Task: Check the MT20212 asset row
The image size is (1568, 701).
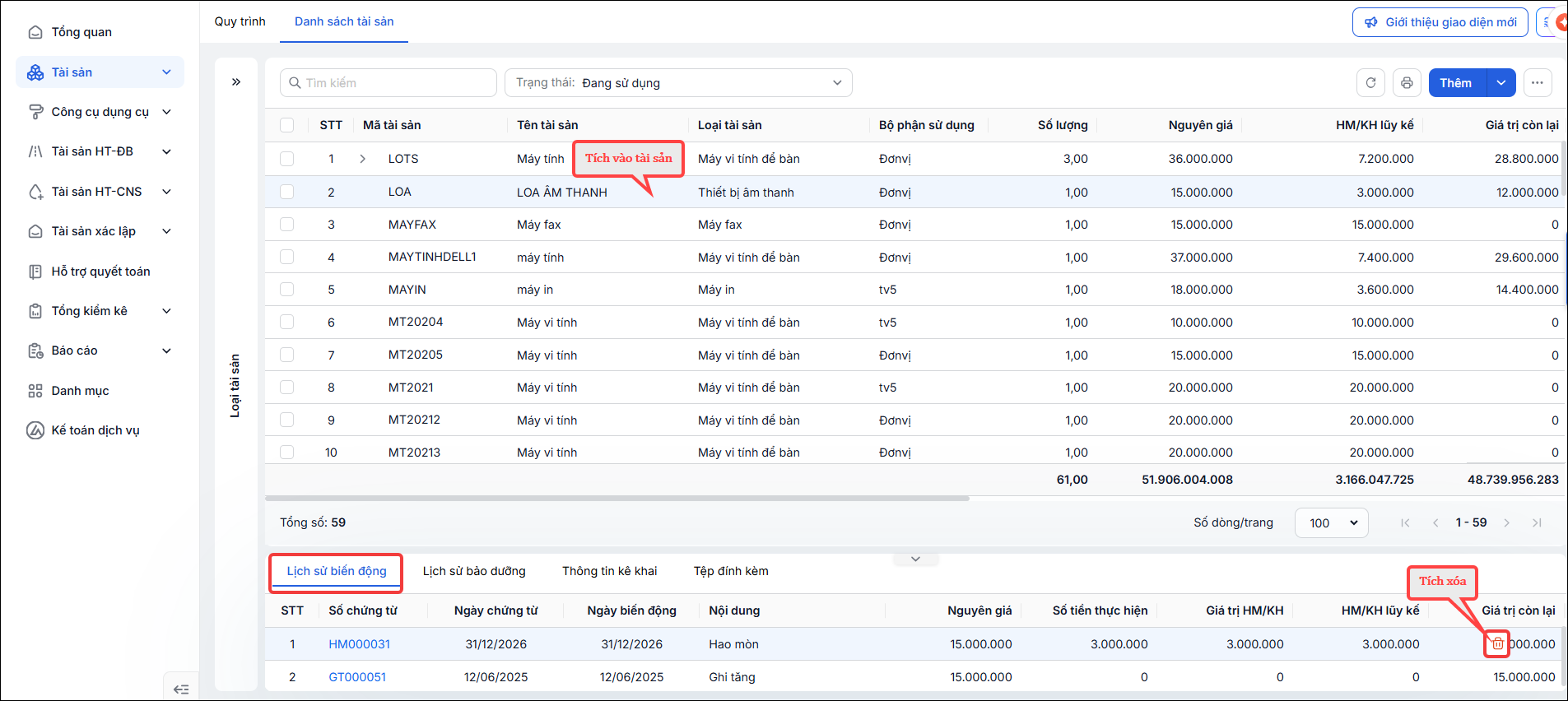Action: click(286, 420)
